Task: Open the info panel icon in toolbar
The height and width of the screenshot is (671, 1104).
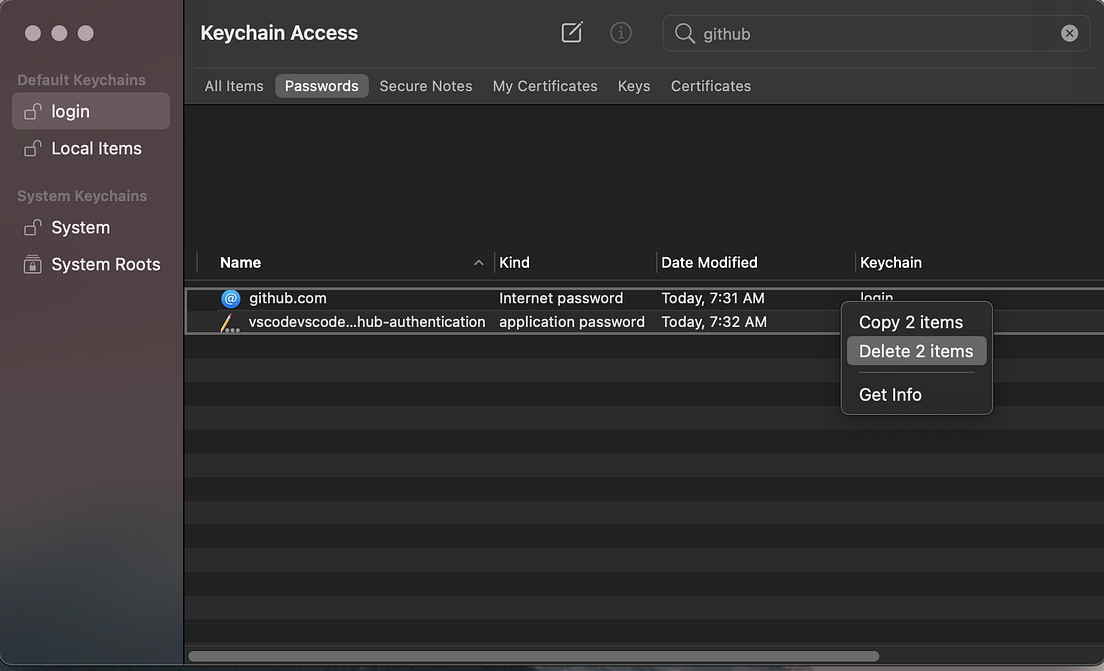Action: [x=620, y=32]
